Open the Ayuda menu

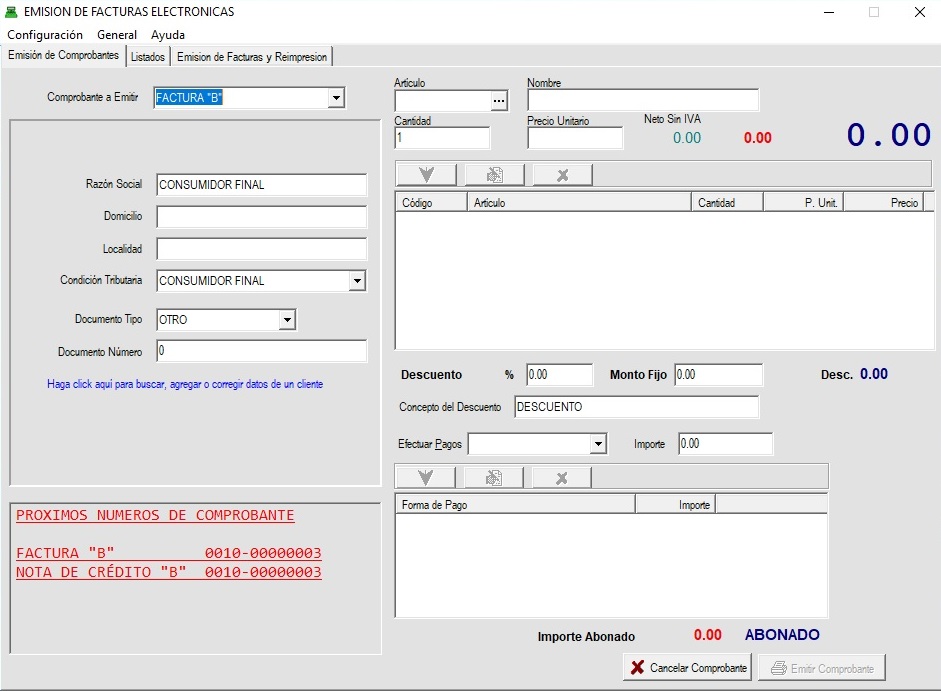168,35
